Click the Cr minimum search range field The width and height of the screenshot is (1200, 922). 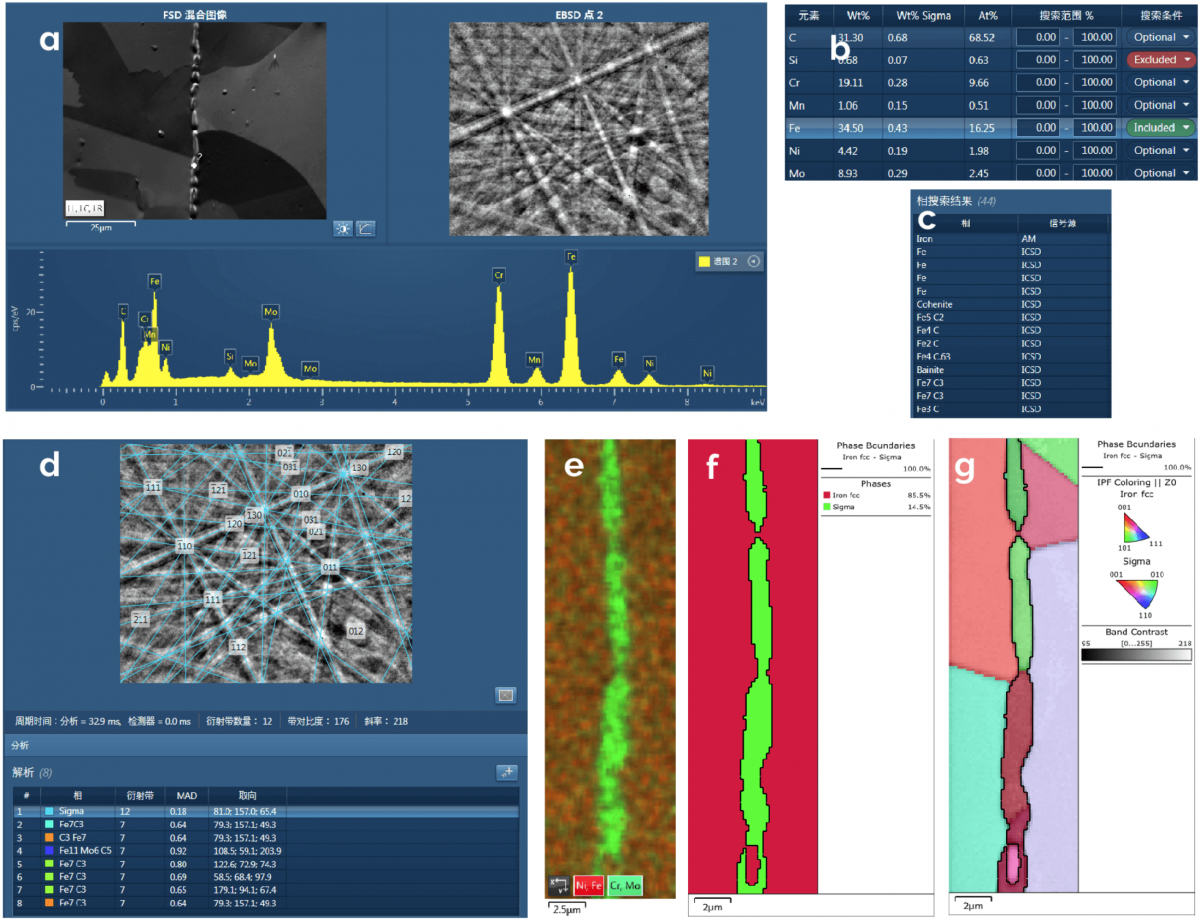coord(1042,83)
